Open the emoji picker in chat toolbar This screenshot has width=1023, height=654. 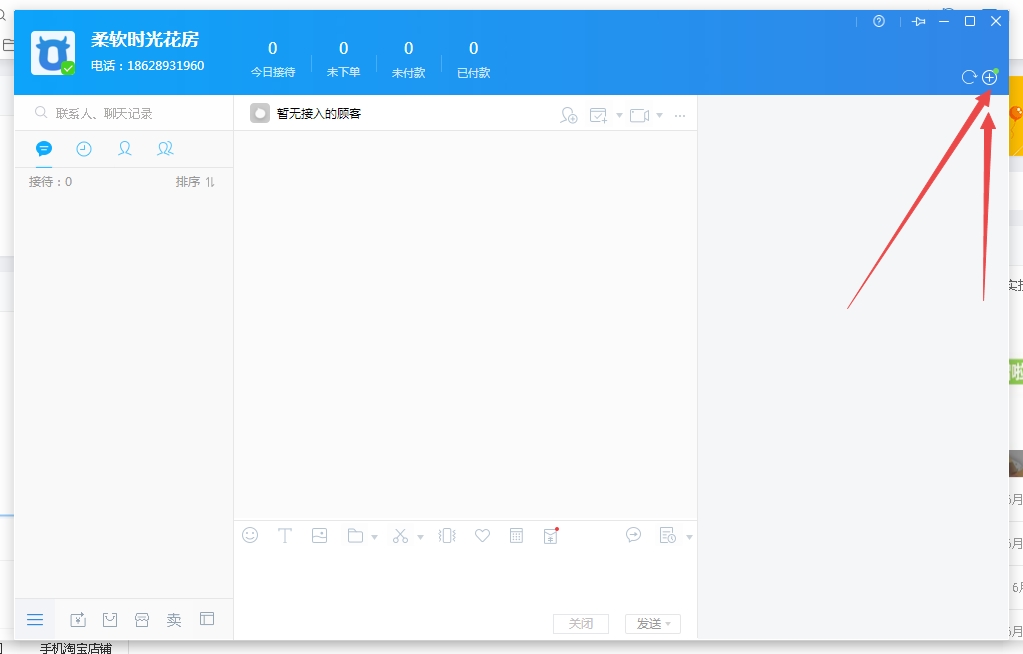[250, 535]
